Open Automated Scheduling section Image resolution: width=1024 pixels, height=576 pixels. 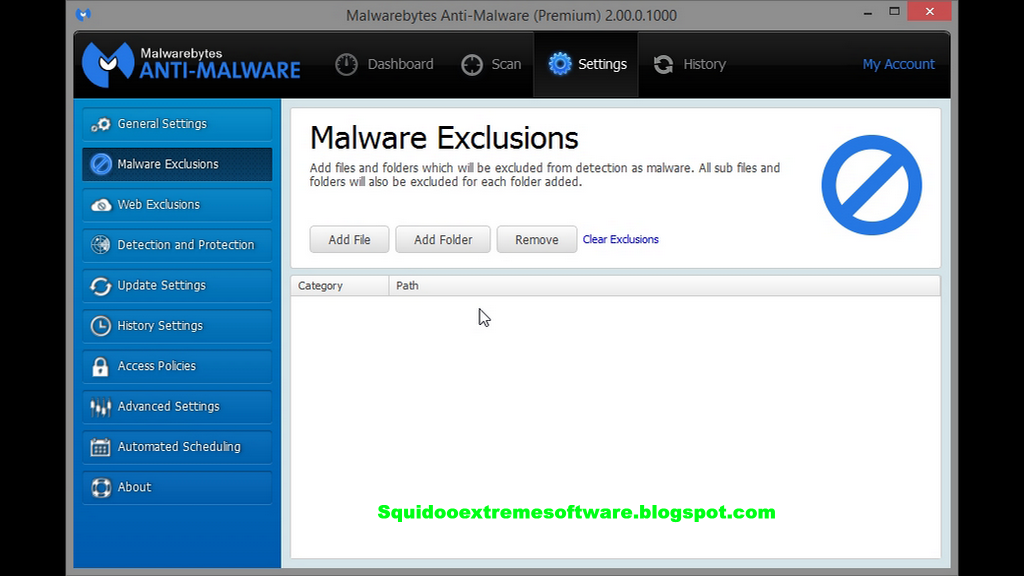[177, 447]
